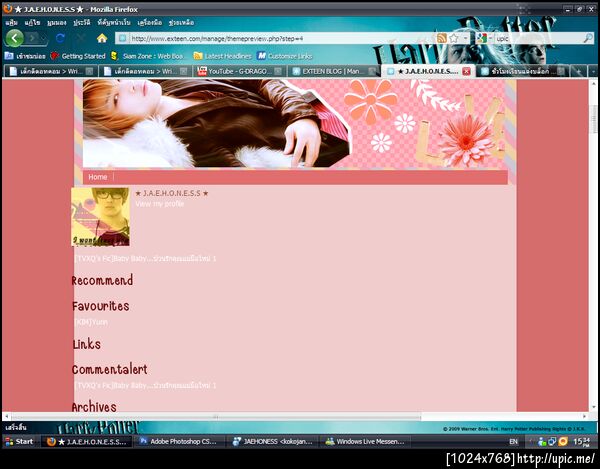Open the Siam Zone : Web Boa... bookmark

click(x=148, y=56)
